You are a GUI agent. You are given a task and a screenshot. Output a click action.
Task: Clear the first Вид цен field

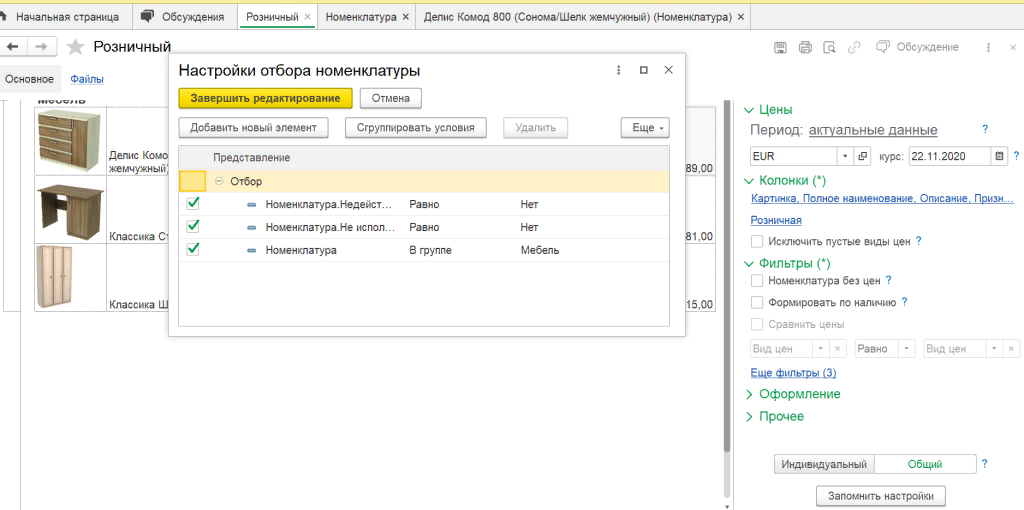pos(839,349)
